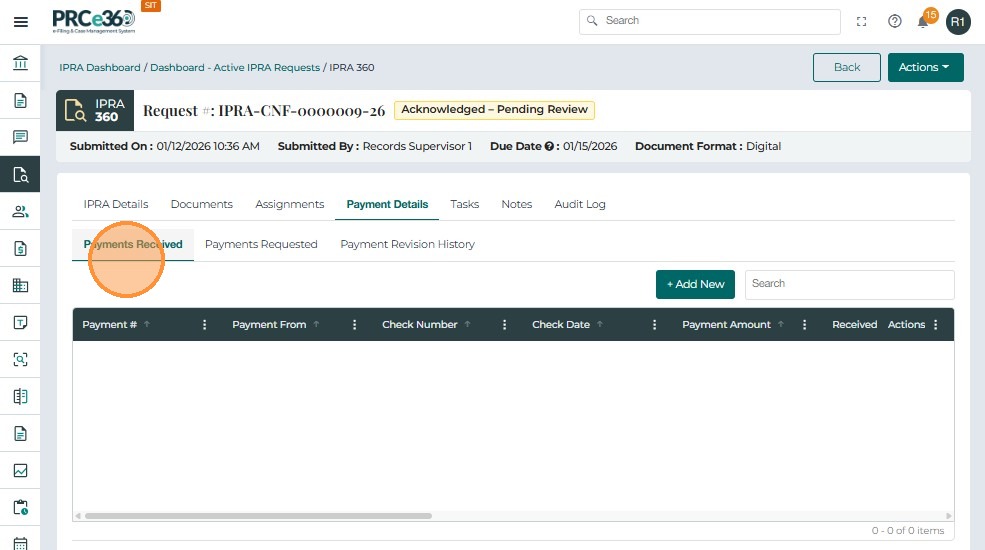Open notifications bell with 15 badge
This screenshot has height=550, width=985.
pos(924,20)
